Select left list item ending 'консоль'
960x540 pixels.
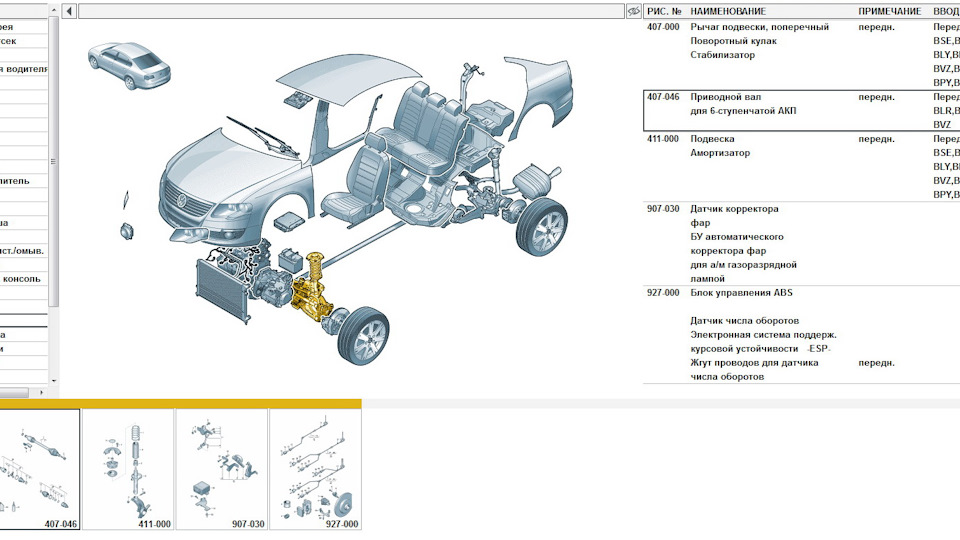tap(24, 279)
